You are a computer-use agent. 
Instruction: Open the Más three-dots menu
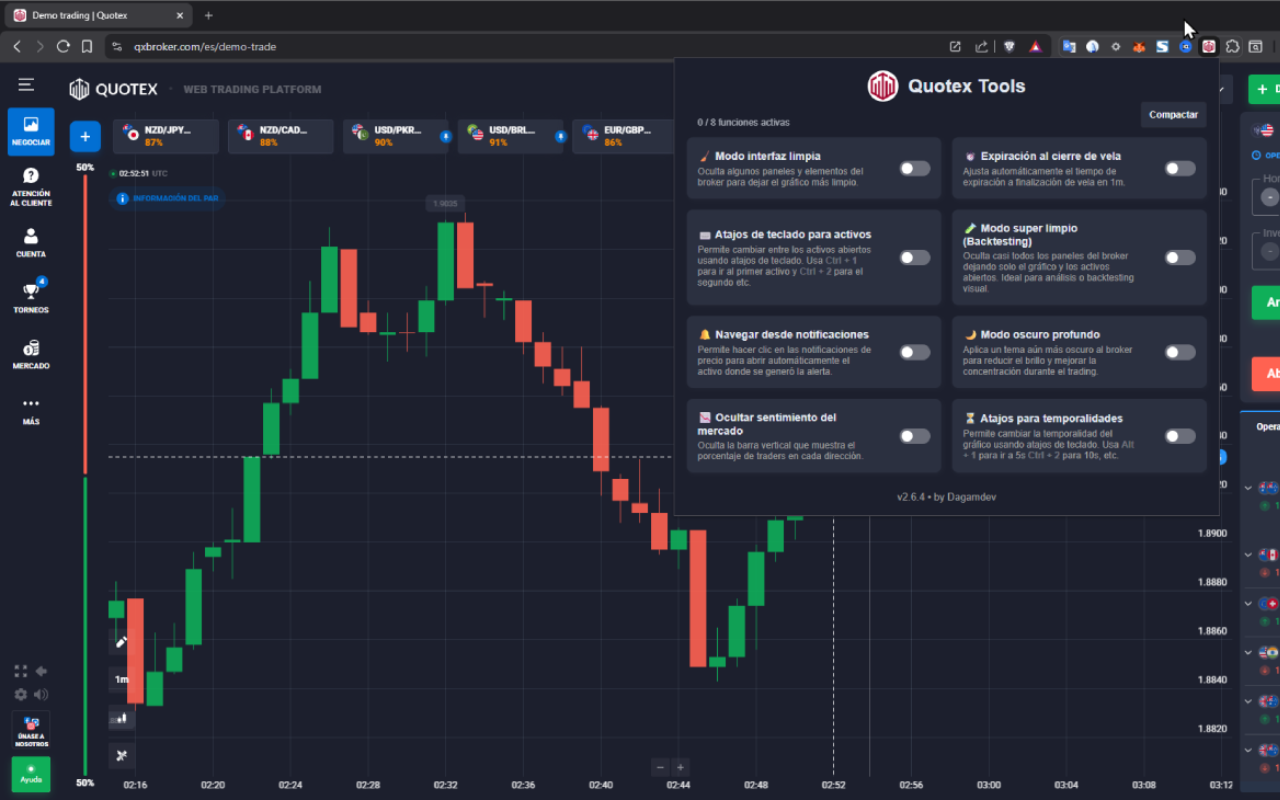pos(31,409)
